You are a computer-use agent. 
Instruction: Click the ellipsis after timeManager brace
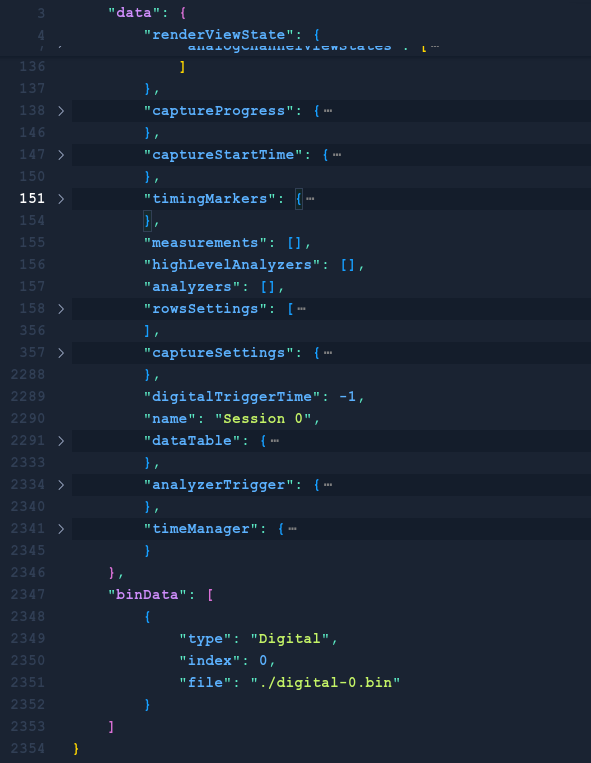292,529
